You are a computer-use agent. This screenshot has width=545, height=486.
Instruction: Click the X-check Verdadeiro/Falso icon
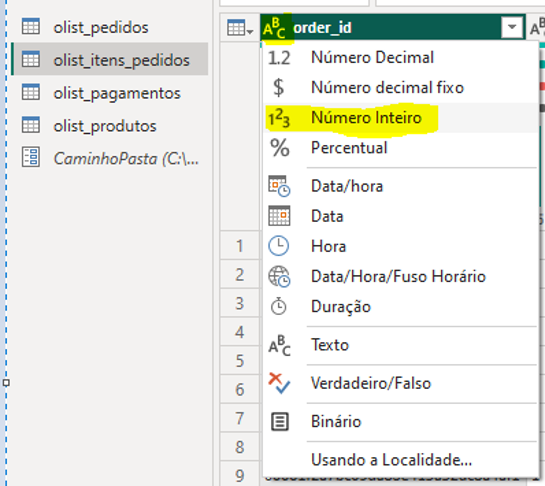click(x=279, y=383)
